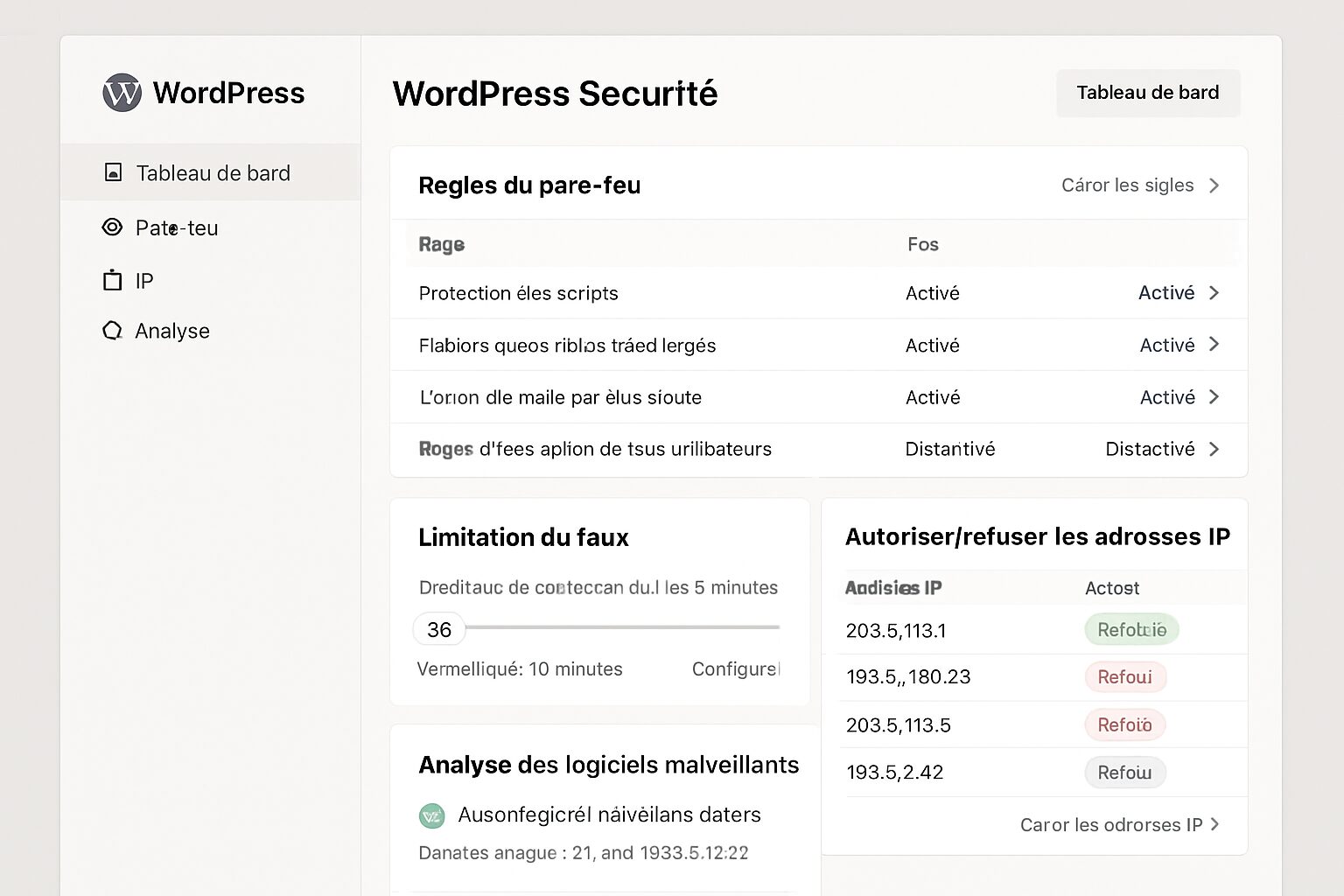Select the Tableau de bard dashboard icon
Viewport: 1344px width, 896px height.
pyautogui.click(x=113, y=172)
